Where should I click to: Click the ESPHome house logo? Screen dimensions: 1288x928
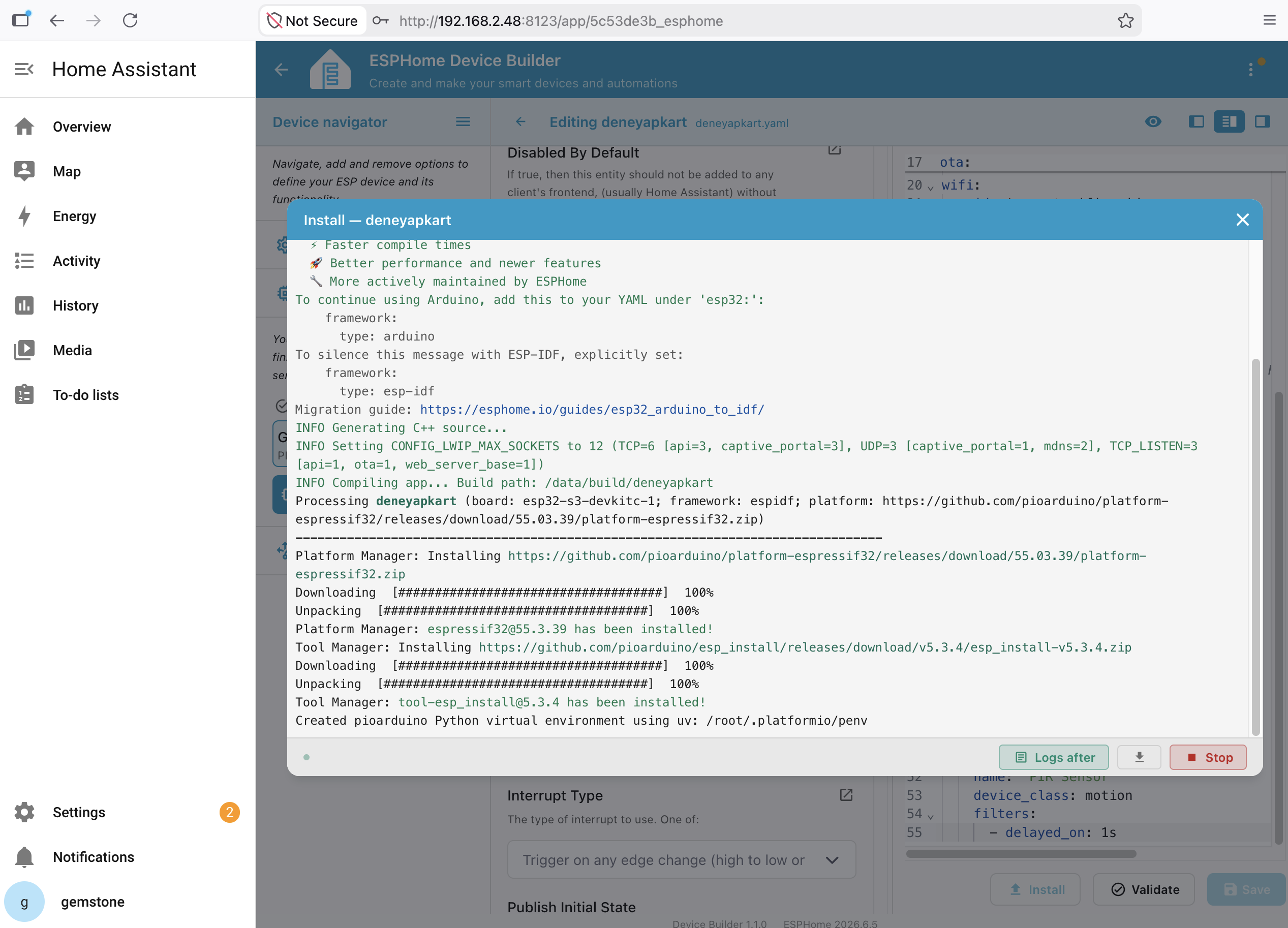pyautogui.click(x=330, y=69)
